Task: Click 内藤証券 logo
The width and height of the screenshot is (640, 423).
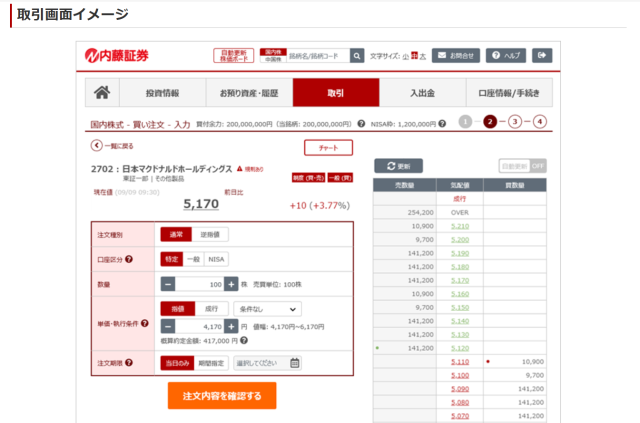Action: click(117, 56)
